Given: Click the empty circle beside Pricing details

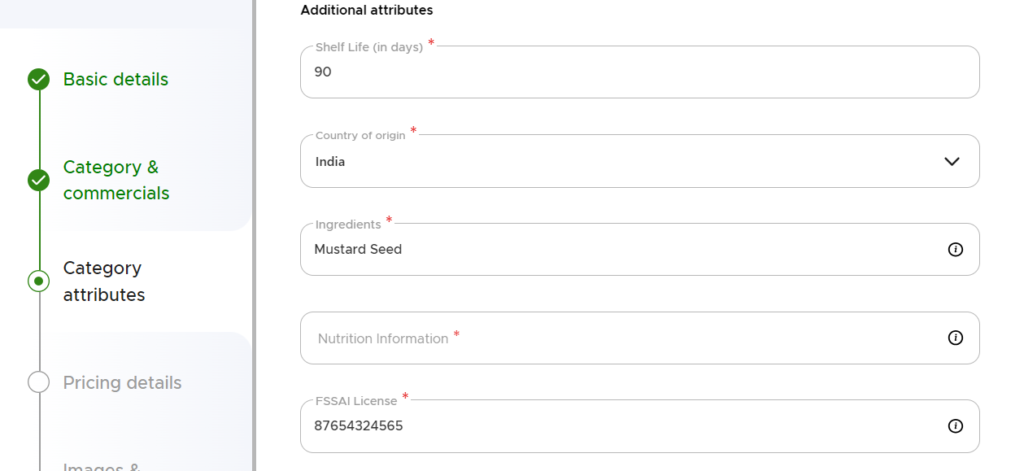Looking at the screenshot, I should 39,382.
